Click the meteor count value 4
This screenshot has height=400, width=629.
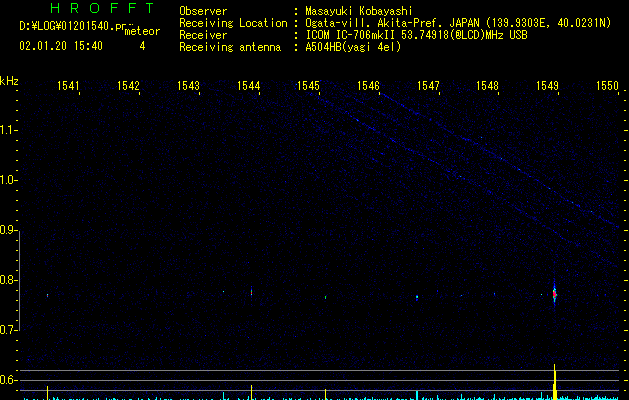pyautogui.click(x=142, y=46)
